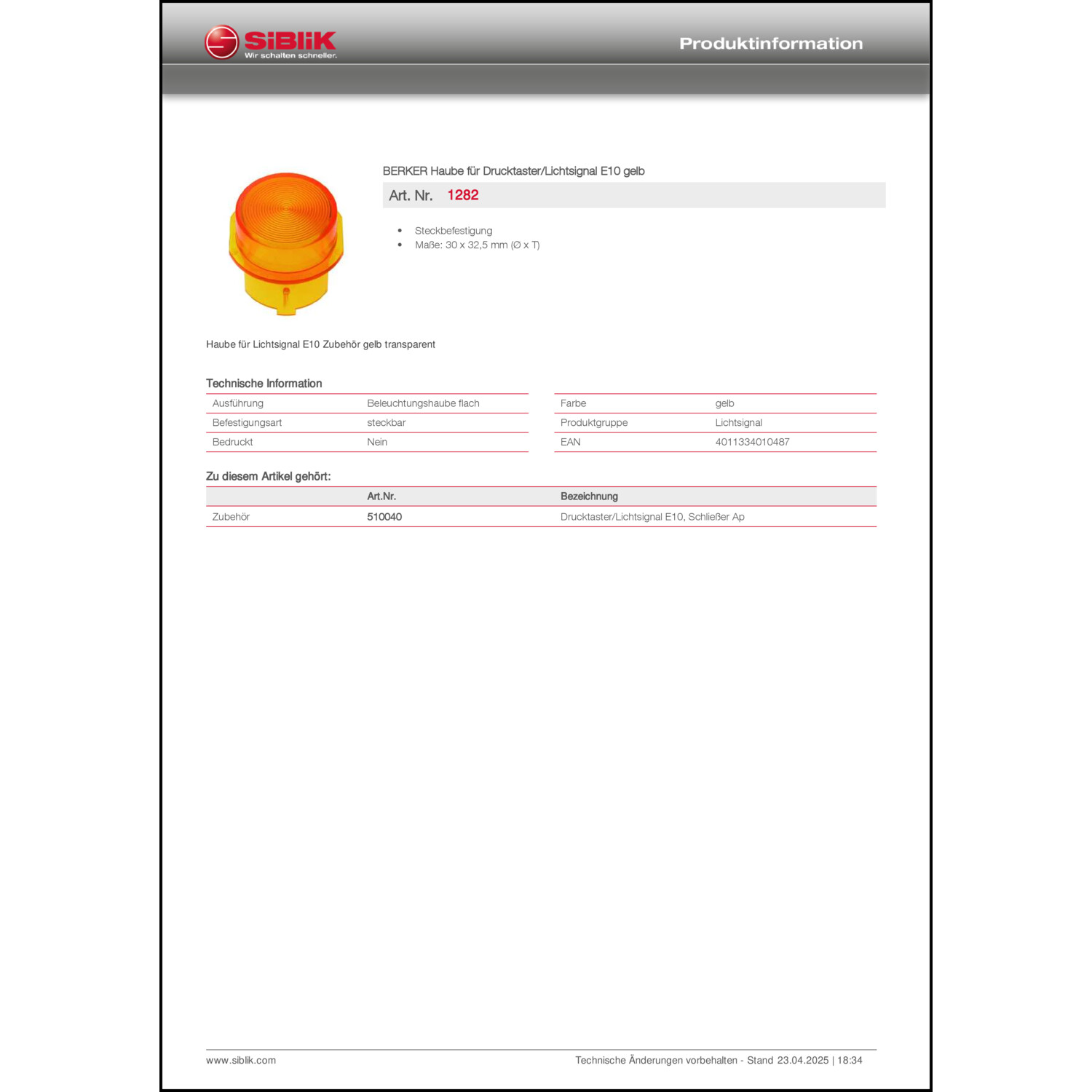Select the Bezeichnung column header
The width and height of the screenshot is (1092, 1092).
point(589,496)
